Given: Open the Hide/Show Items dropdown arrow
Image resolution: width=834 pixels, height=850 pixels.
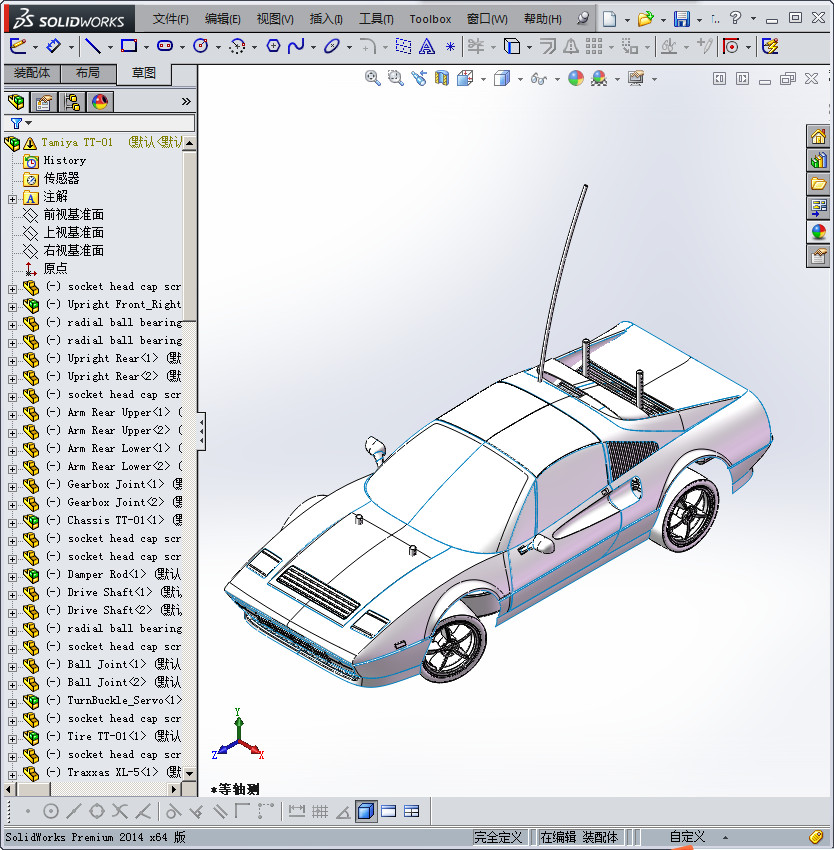Looking at the screenshot, I should [557, 80].
